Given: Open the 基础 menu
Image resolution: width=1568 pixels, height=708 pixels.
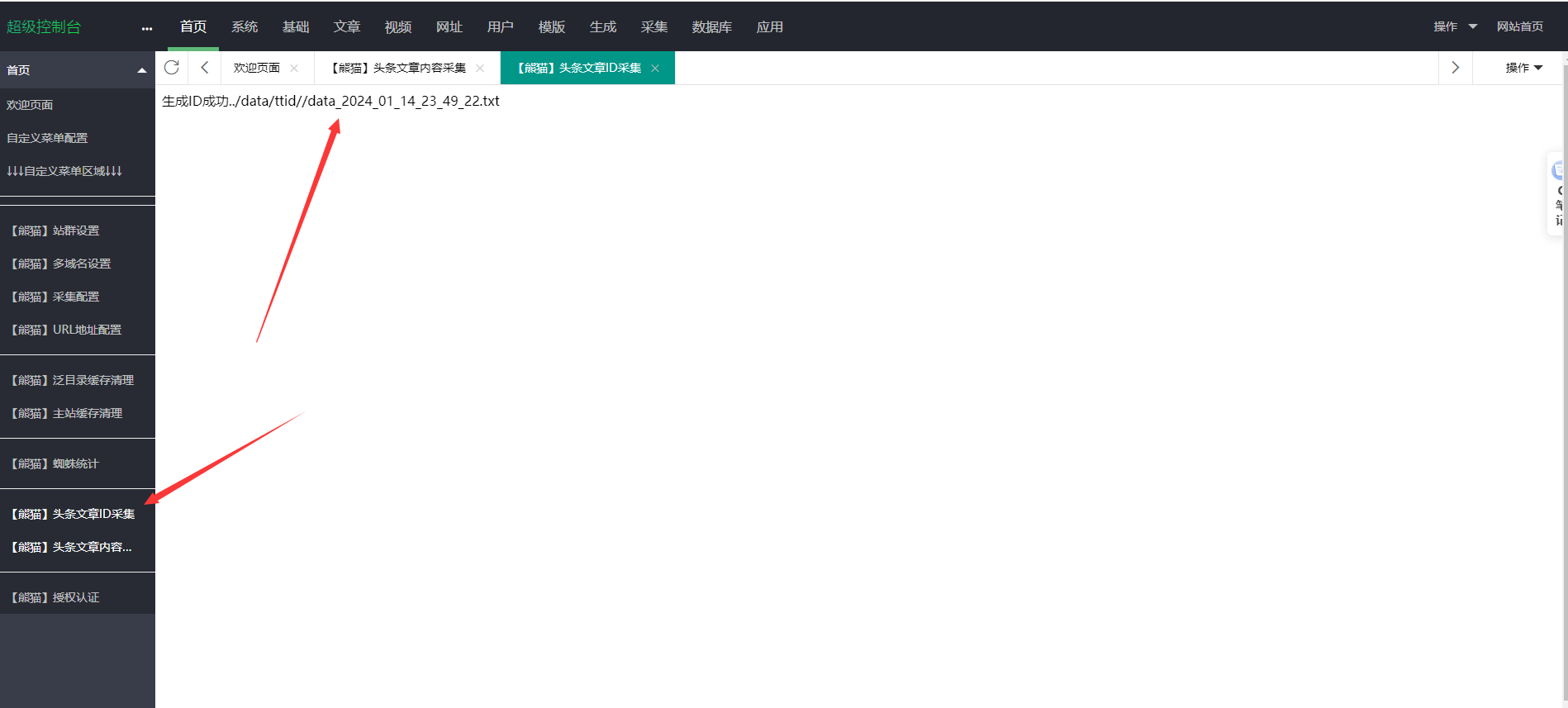Looking at the screenshot, I should pos(296,26).
